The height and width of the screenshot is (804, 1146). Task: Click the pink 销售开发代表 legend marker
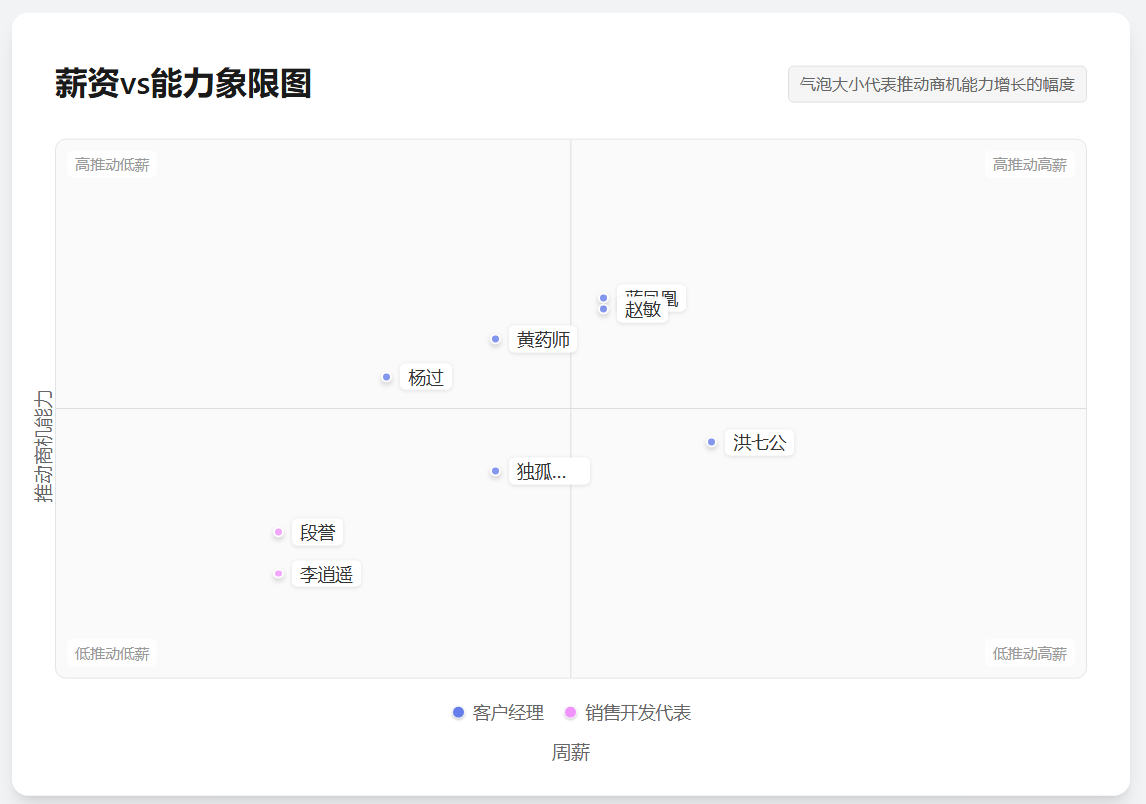[x=571, y=713]
